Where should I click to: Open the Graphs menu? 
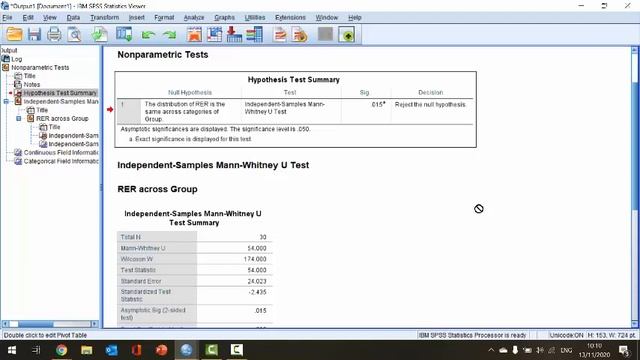click(224, 18)
